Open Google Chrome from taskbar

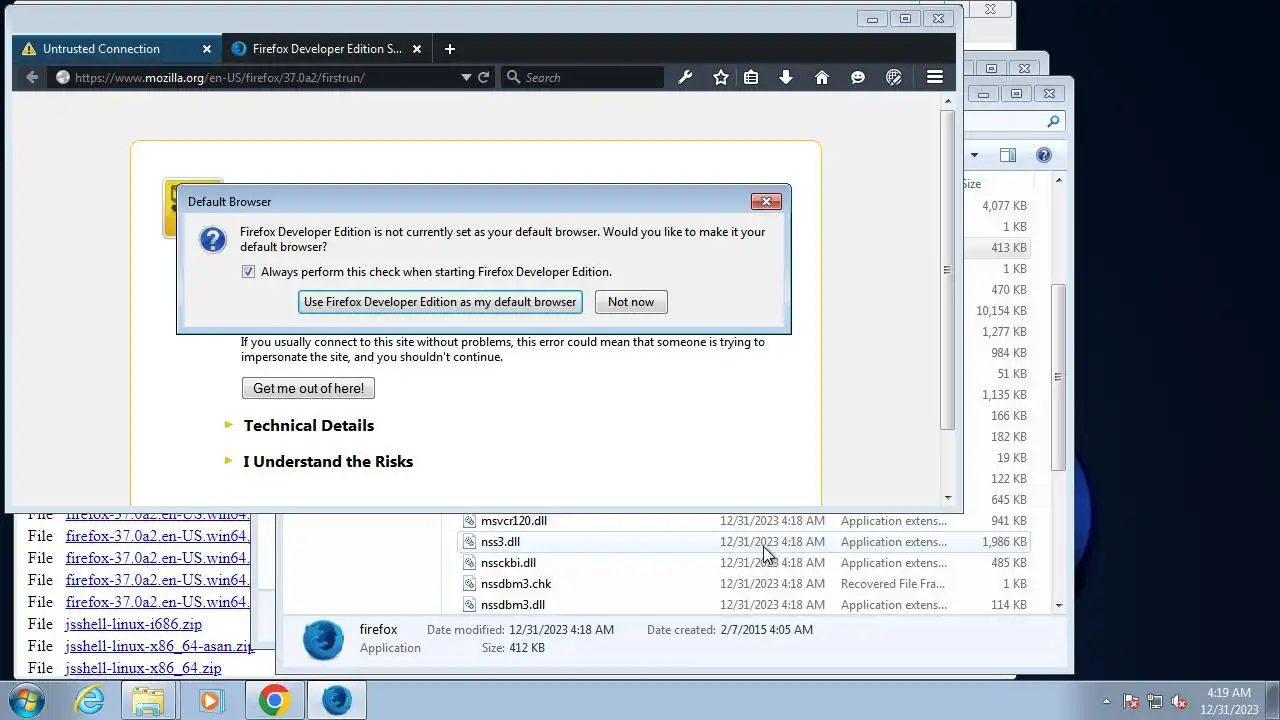(274, 700)
